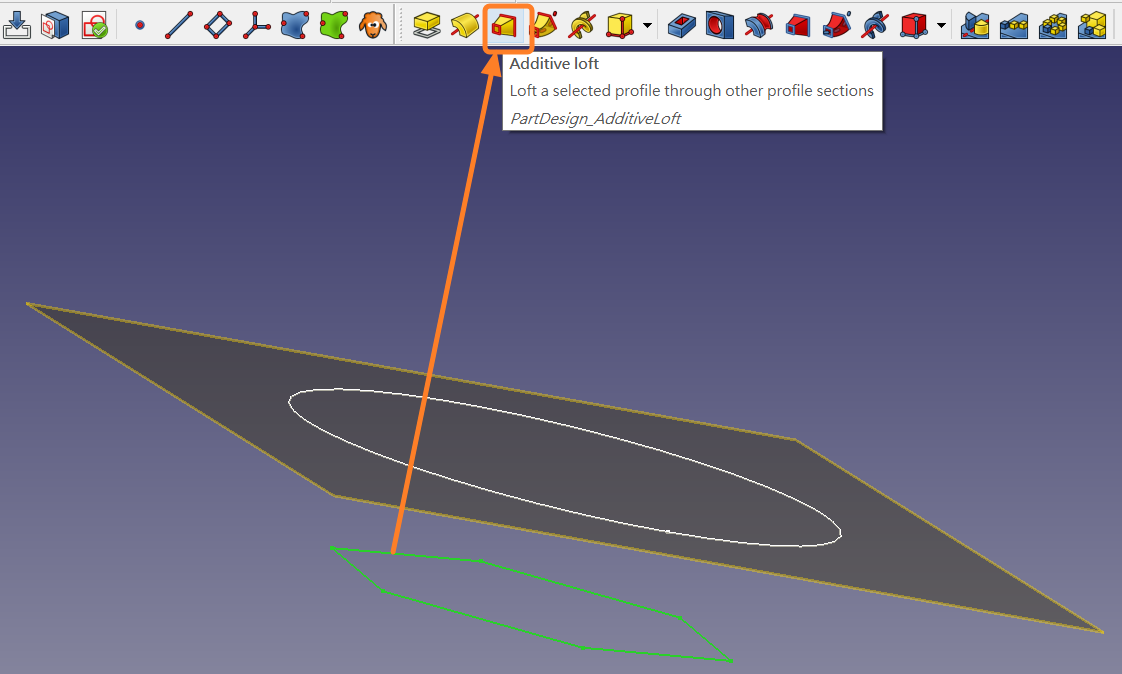Select the Pocket tool
This screenshot has height=674, width=1122.
coord(681,26)
